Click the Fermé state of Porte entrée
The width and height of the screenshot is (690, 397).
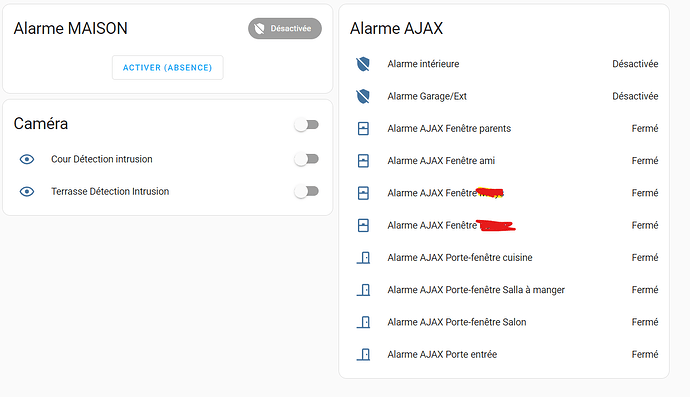coord(645,354)
